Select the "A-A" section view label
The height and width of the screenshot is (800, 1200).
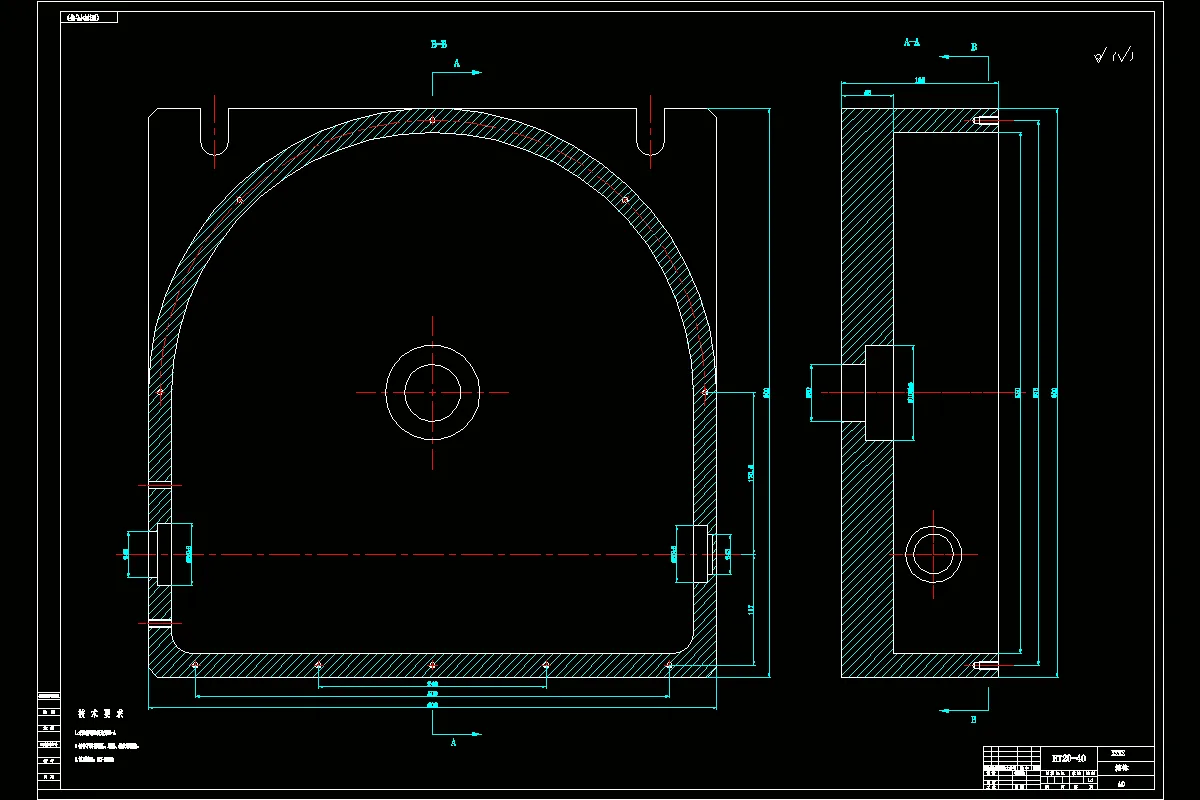(912, 43)
